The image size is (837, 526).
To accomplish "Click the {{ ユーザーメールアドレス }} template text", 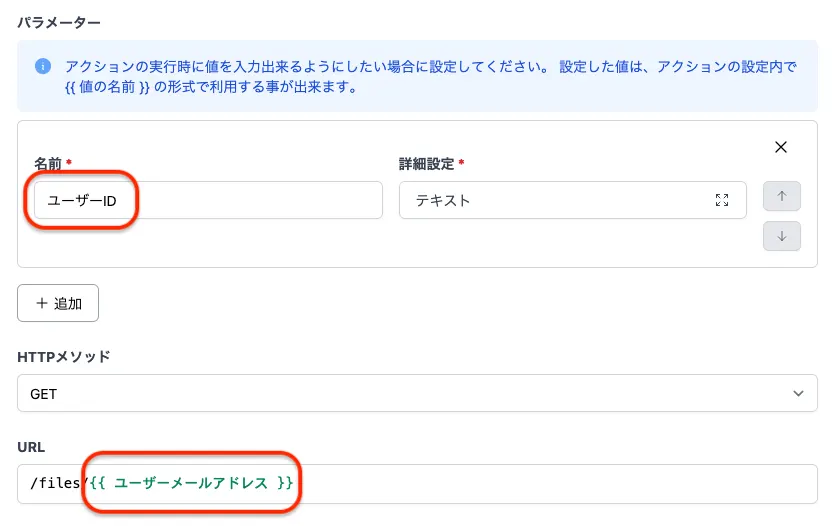I will click(191, 483).
